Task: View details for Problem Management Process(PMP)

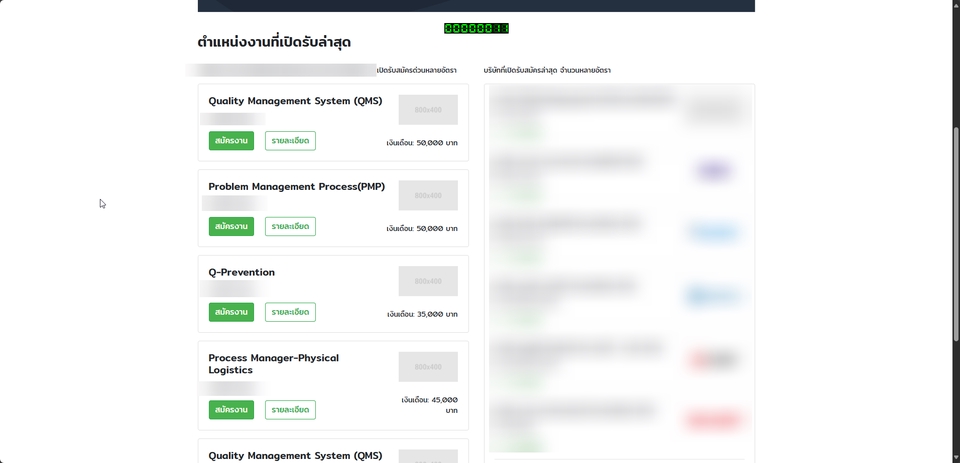Action: 290,226
